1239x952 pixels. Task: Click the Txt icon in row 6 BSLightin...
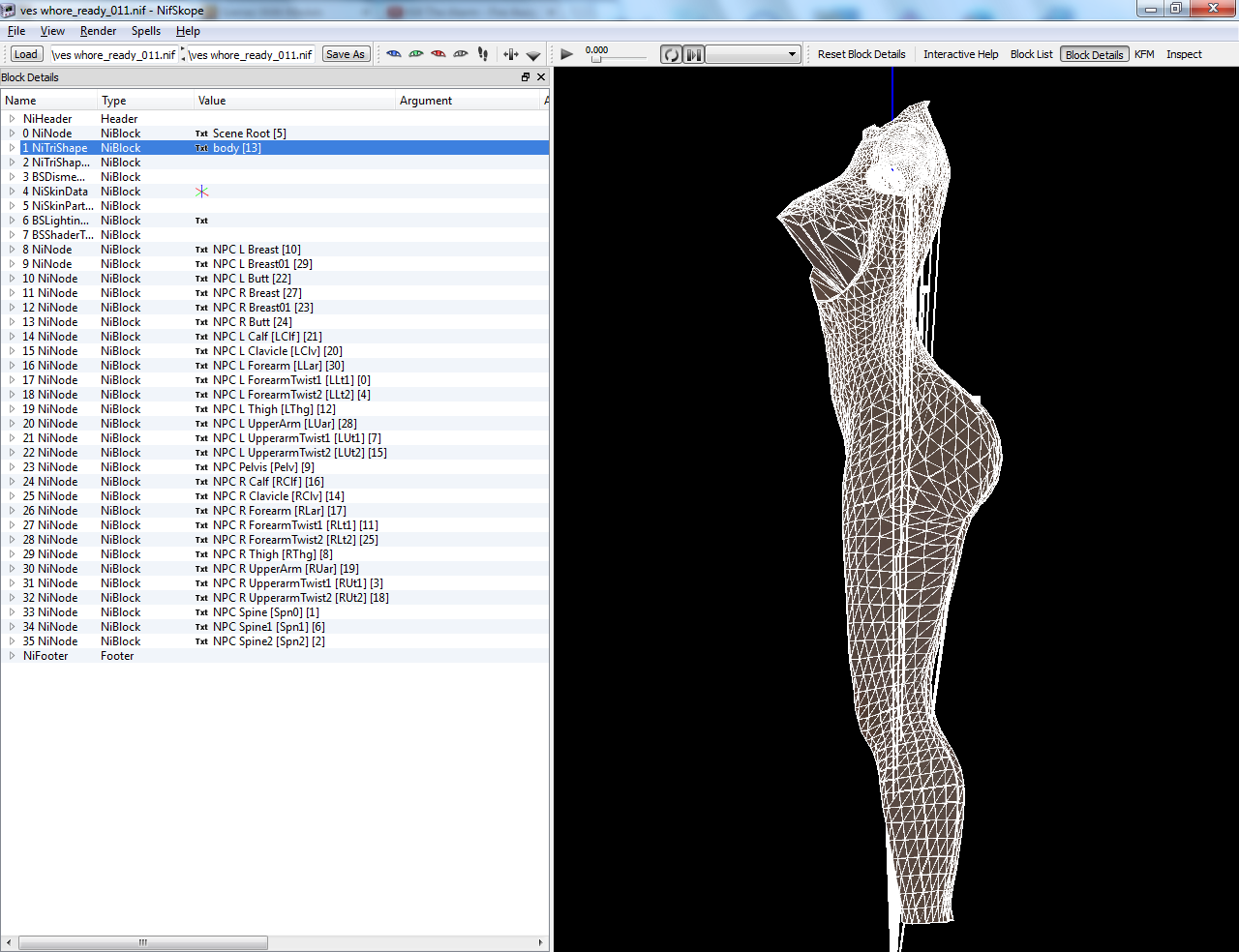(x=201, y=221)
